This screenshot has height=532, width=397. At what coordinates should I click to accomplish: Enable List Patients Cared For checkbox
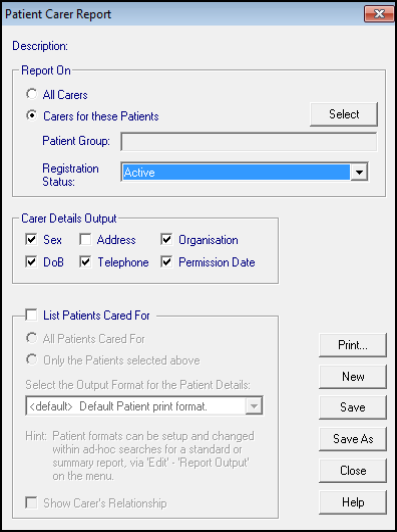[x=31, y=315]
